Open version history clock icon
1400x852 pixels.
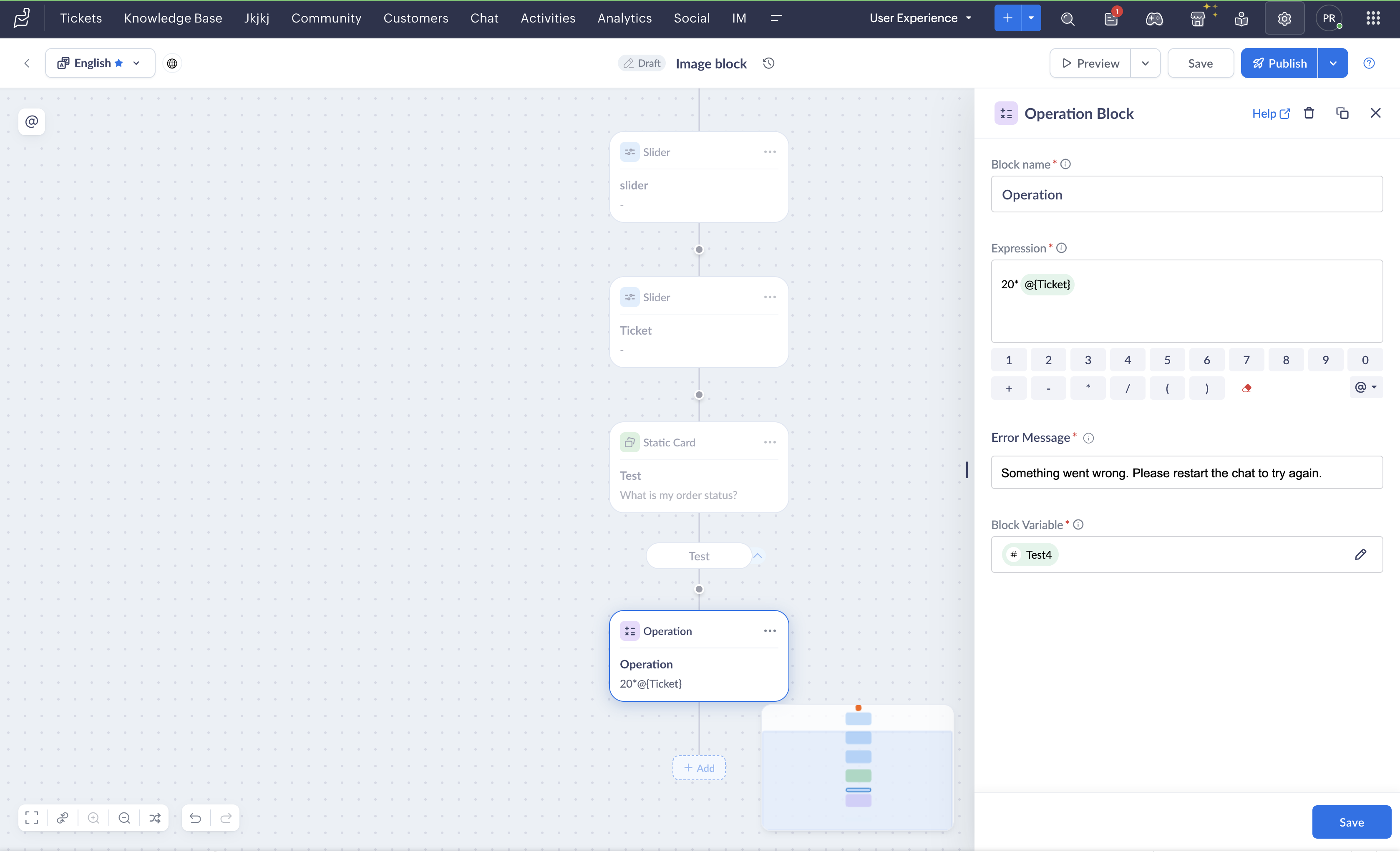[769, 63]
